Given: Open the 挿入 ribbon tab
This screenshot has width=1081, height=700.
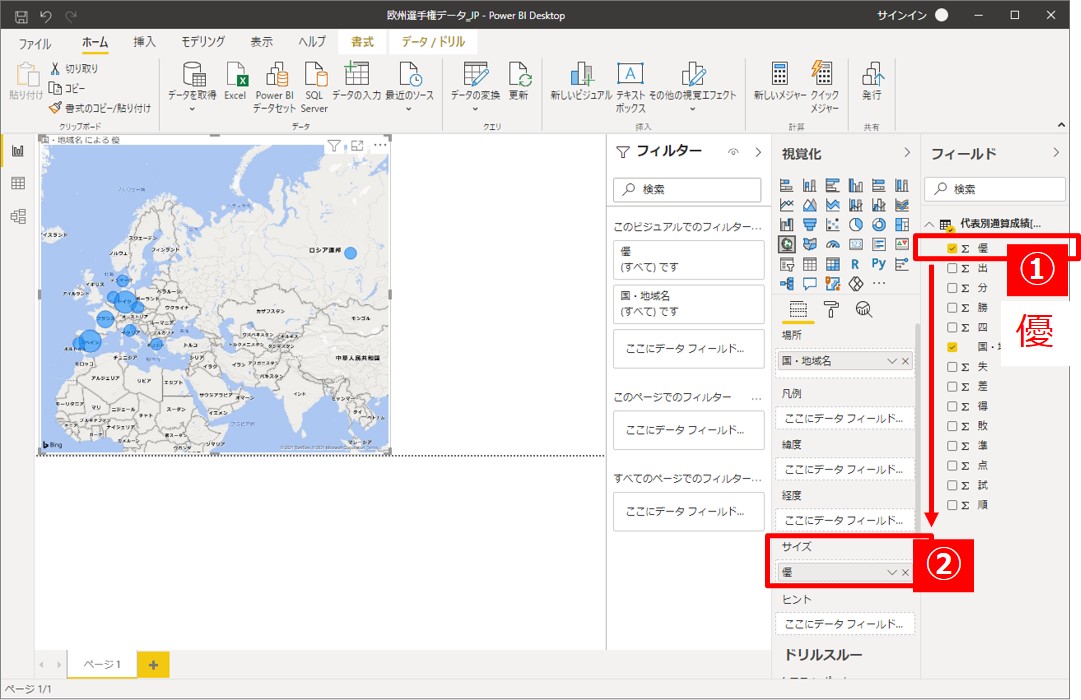Looking at the screenshot, I should click(x=145, y=42).
